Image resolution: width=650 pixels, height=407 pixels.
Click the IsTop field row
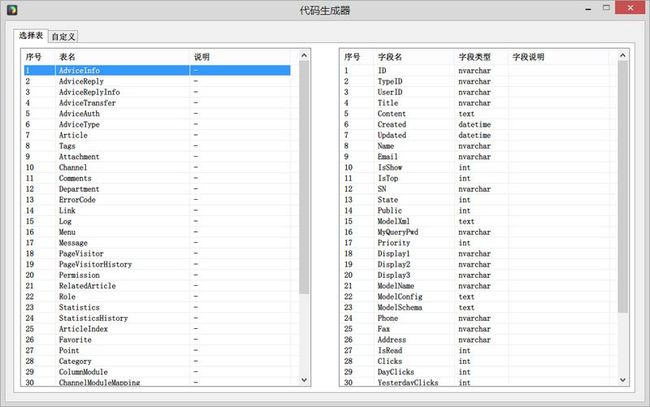476,178
